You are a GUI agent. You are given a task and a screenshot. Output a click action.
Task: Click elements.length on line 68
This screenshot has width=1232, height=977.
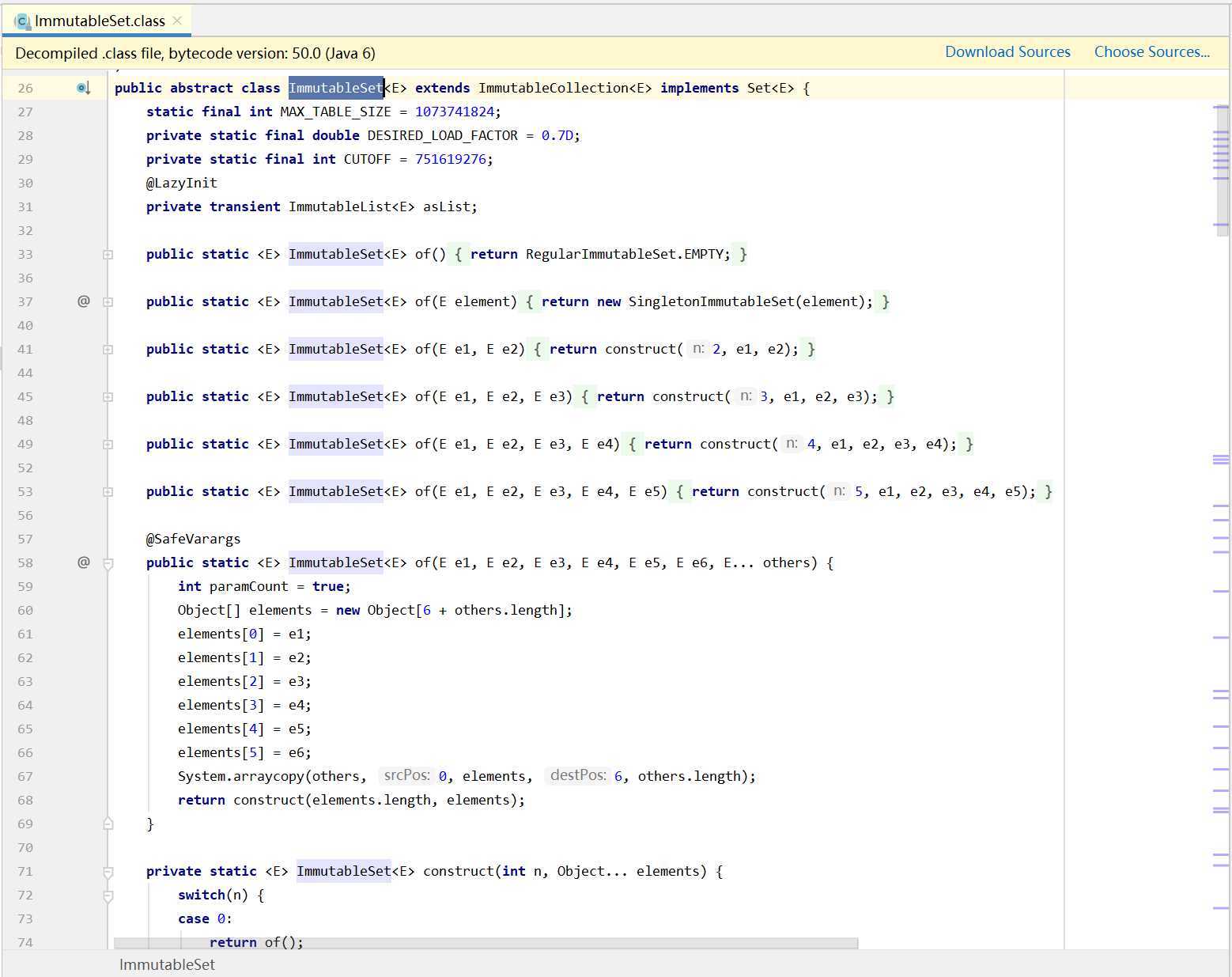pos(371,800)
